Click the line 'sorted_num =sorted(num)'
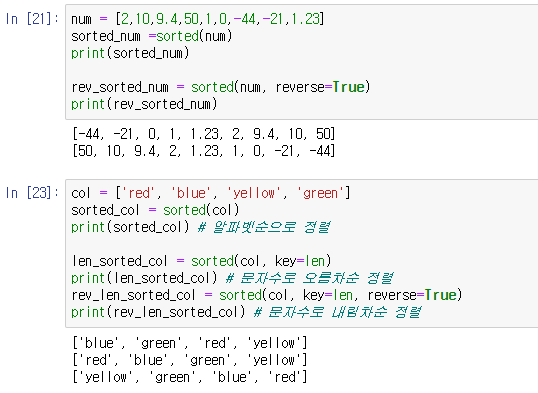Screen dimensions: 538x393 (152, 36)
